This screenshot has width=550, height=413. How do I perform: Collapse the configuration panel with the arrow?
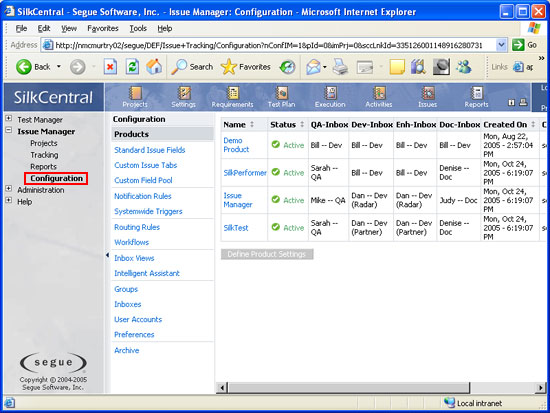(107, 255)
